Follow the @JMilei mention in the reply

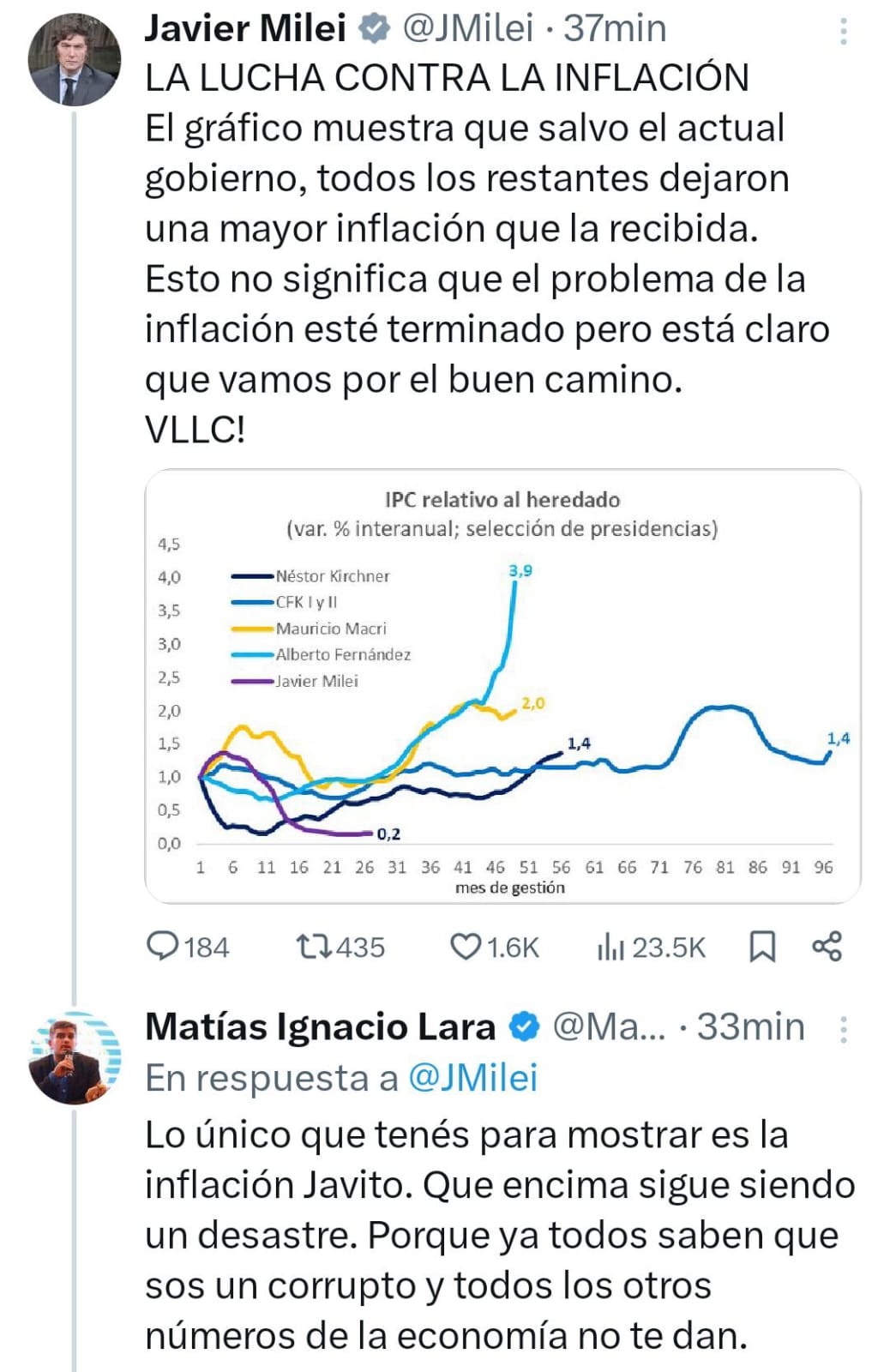tap(472, 1078)
